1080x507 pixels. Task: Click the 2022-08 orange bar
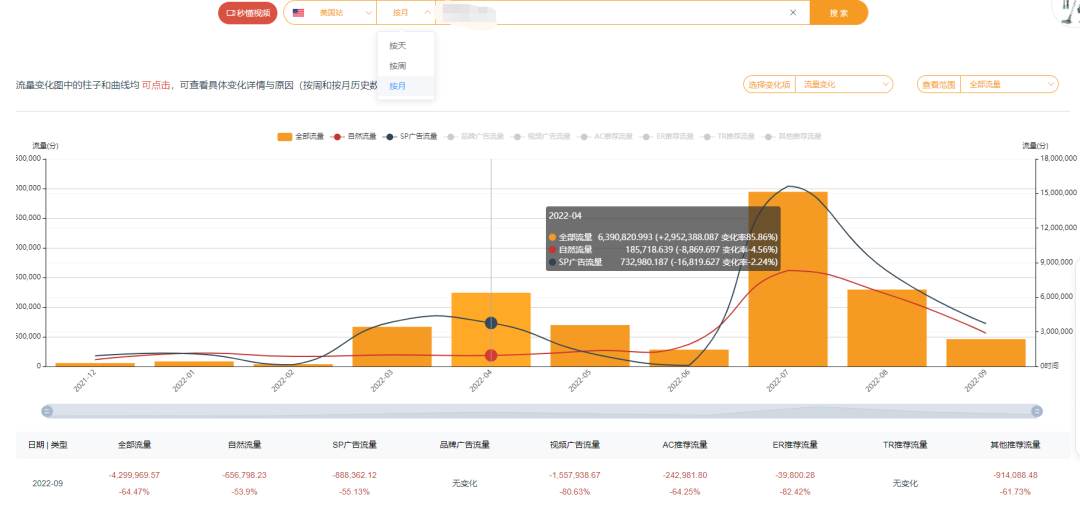pos(886,328)
